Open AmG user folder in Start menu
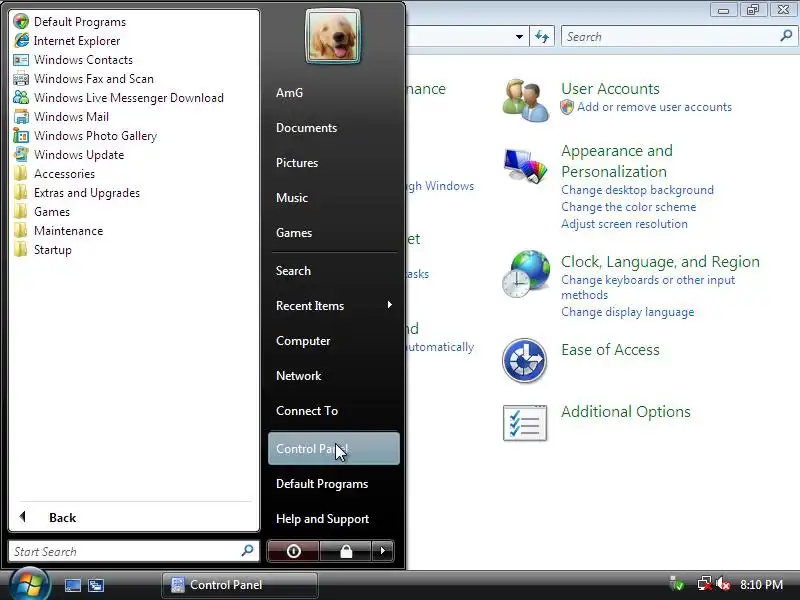800x600 pixels. (x=289, y=93)
